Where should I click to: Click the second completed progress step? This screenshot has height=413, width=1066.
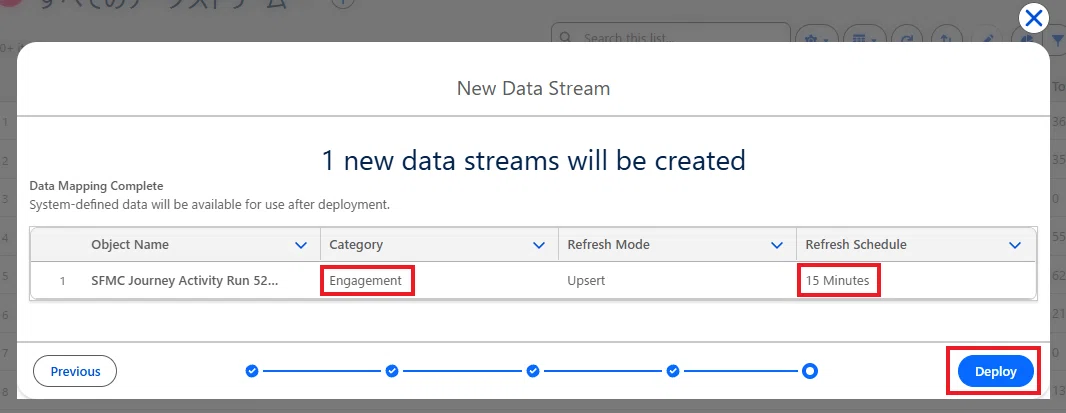(x=392, y=371)
